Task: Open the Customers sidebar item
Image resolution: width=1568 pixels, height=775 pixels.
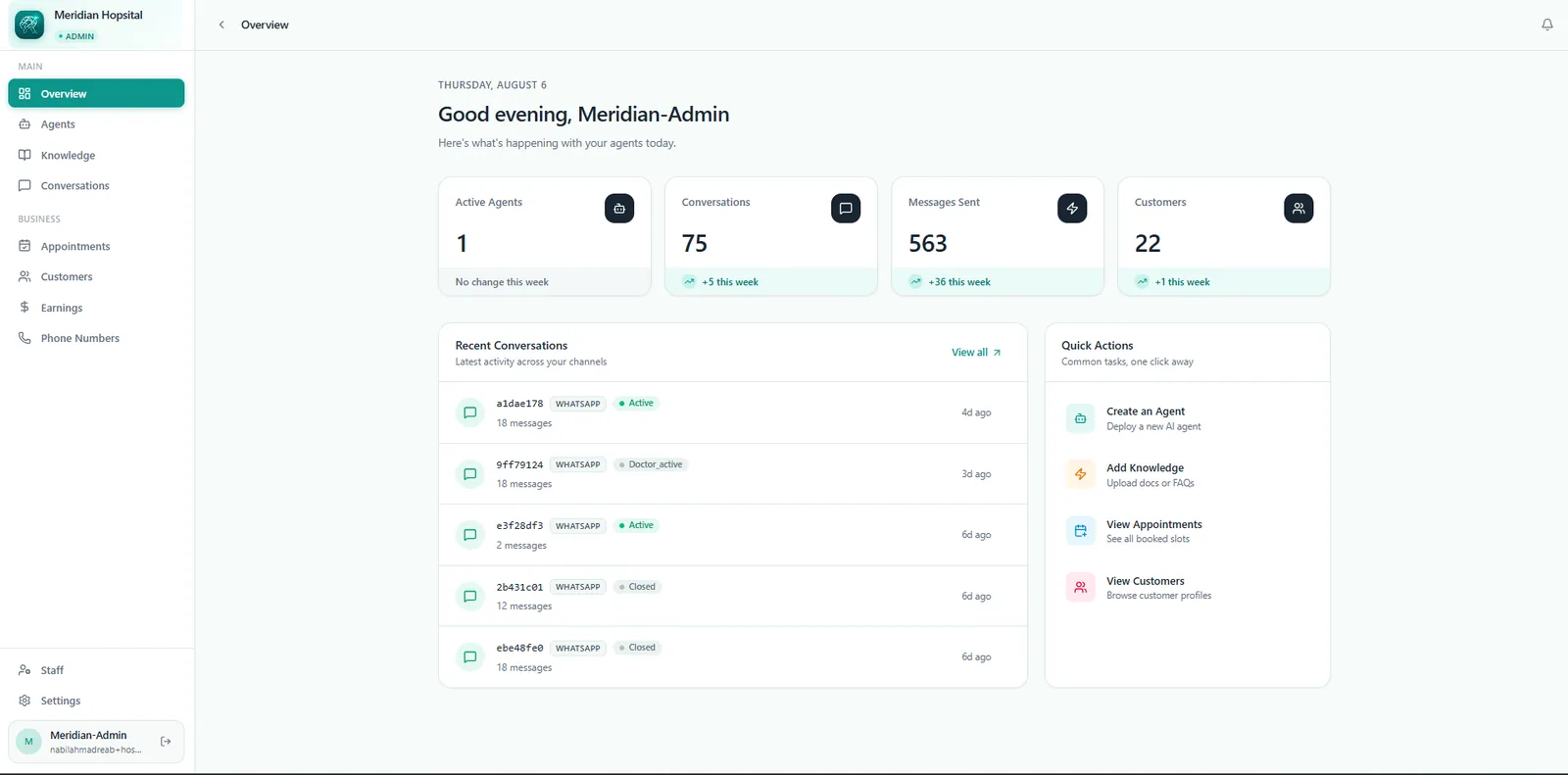Action: click(96, 276)
